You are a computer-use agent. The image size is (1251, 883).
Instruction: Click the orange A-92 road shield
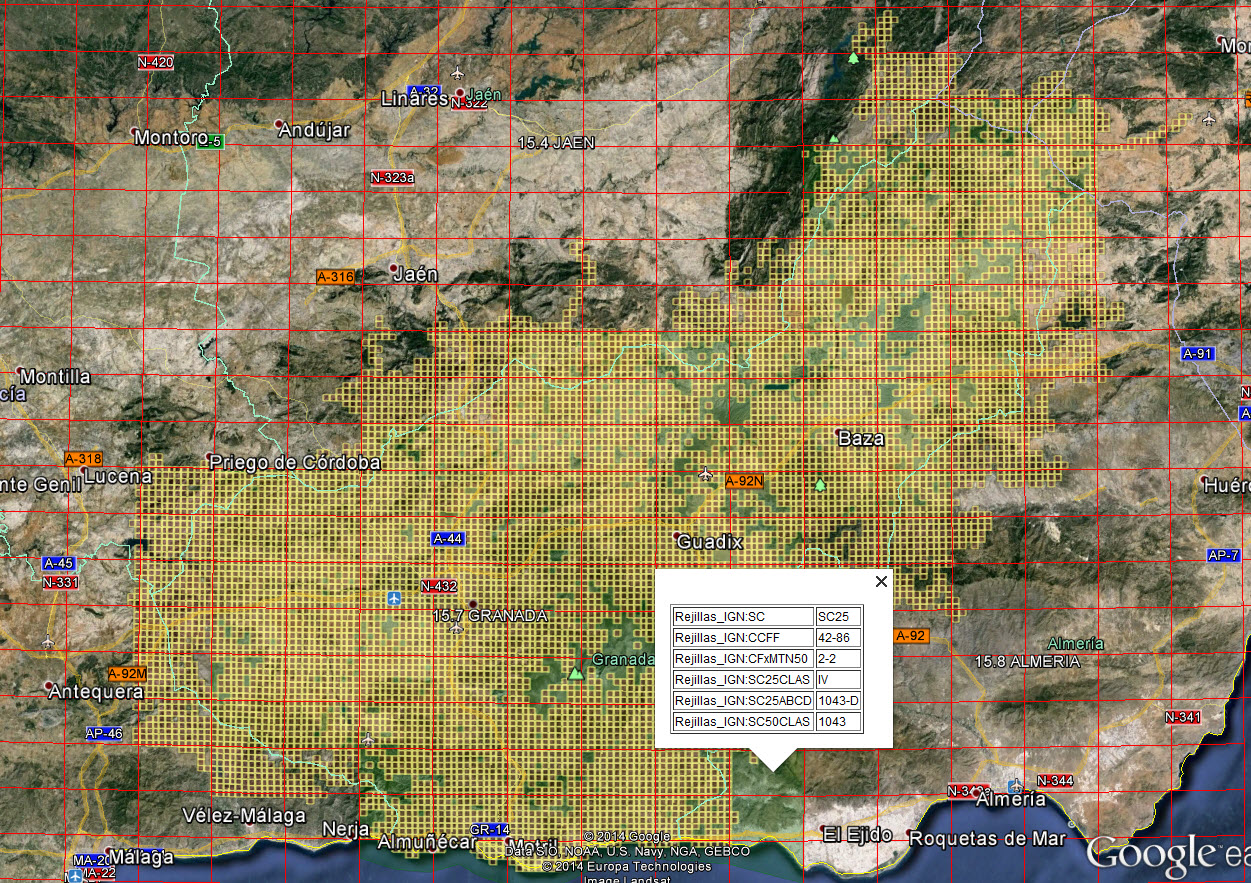(x=911, y=635)
